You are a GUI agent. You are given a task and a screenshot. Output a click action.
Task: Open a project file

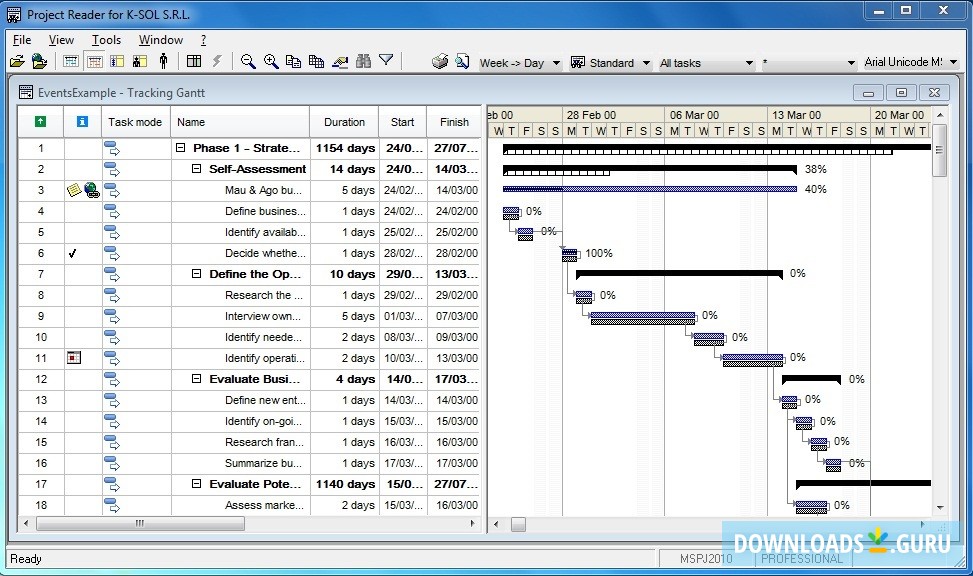point(17,60)
